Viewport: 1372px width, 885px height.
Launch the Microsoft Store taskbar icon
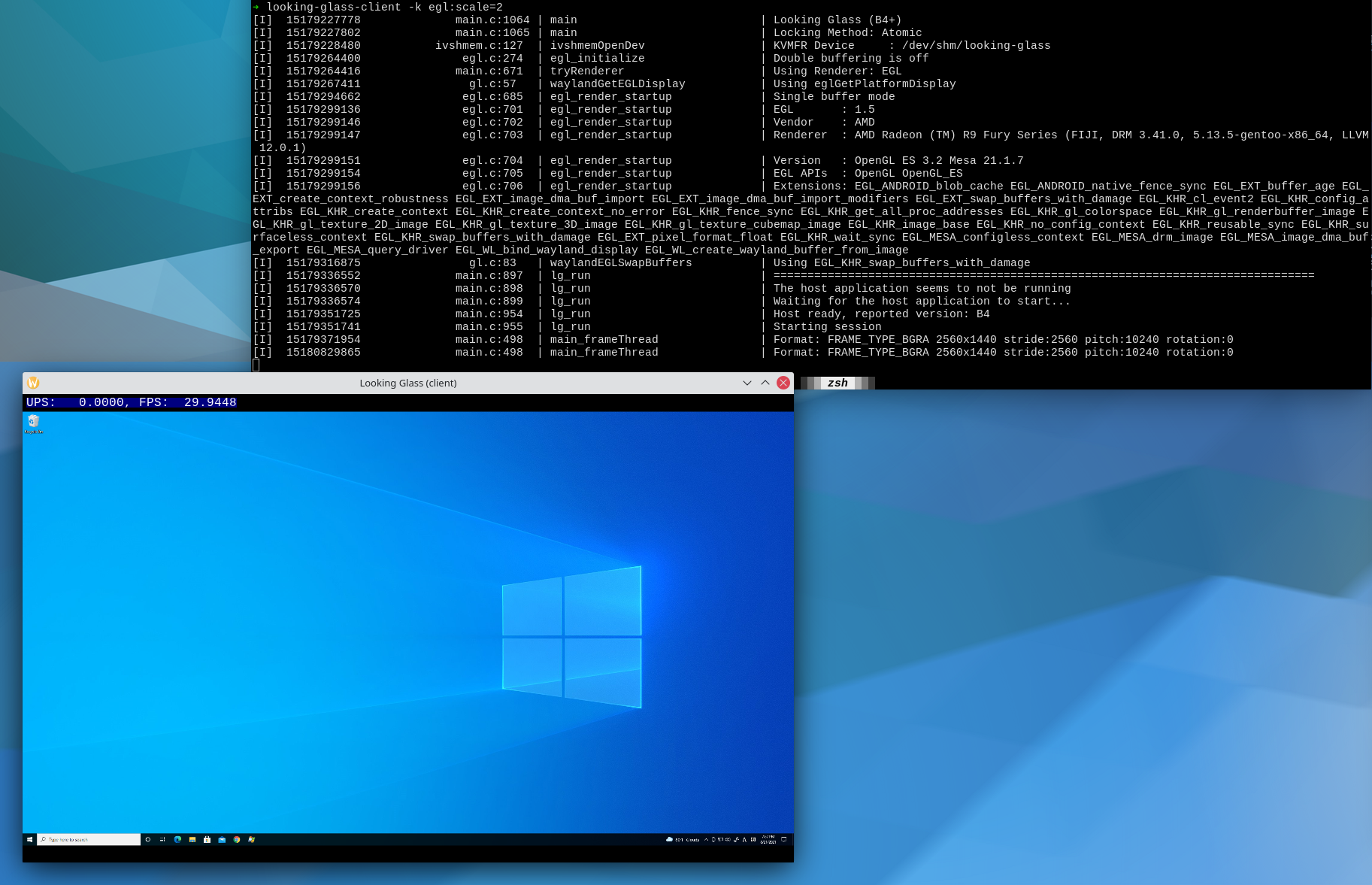pos(207,839)
